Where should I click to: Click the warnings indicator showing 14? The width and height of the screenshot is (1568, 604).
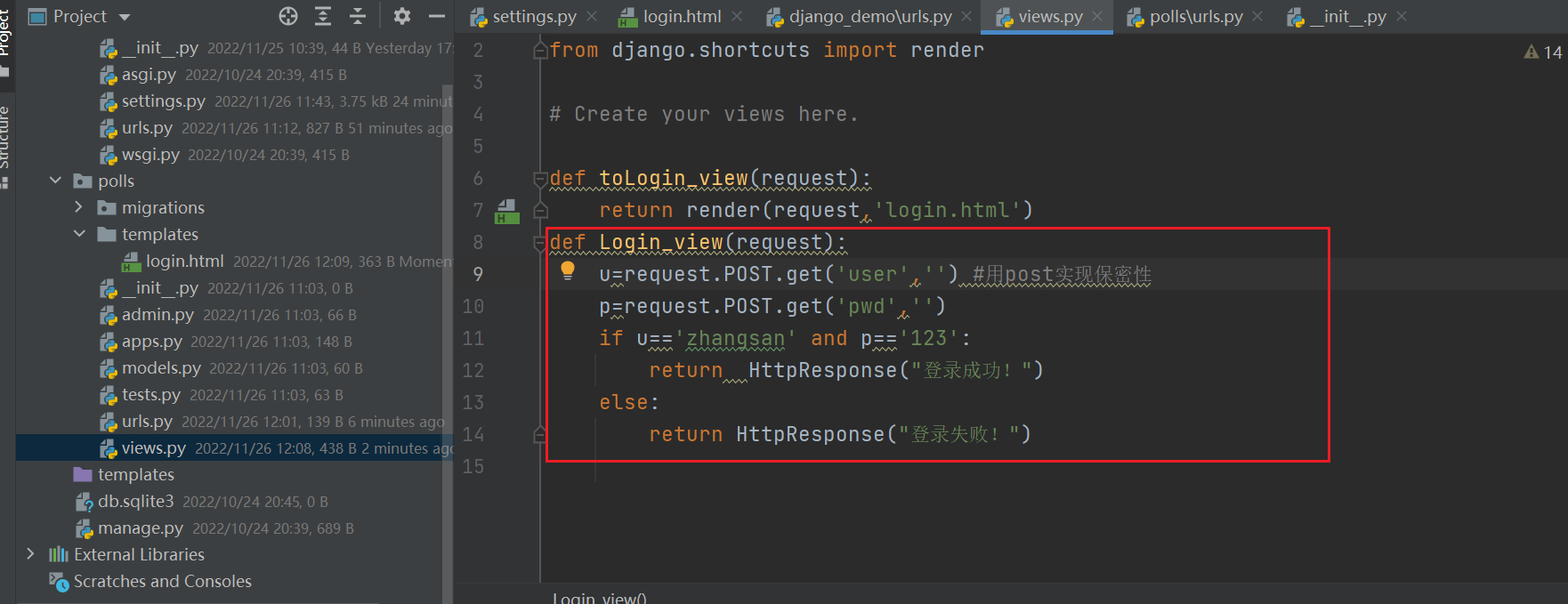pos(1543,52)
